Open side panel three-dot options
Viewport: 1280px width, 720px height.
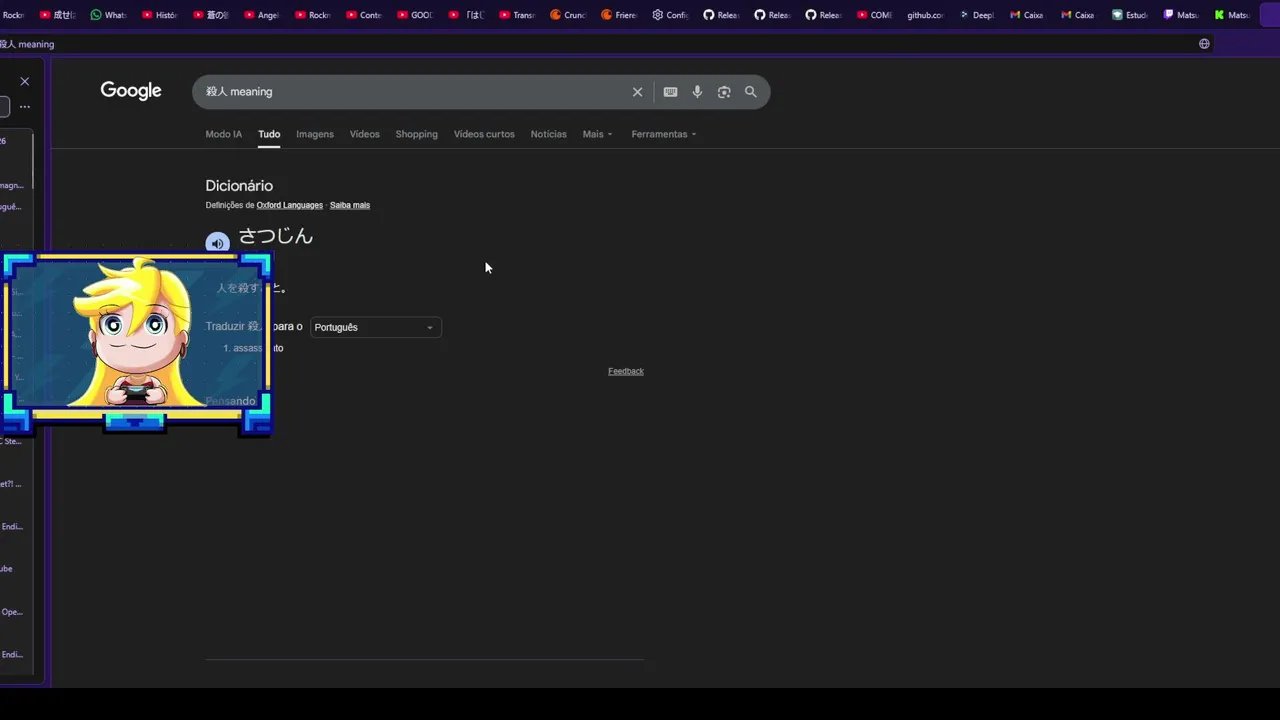tap(25, 106)
